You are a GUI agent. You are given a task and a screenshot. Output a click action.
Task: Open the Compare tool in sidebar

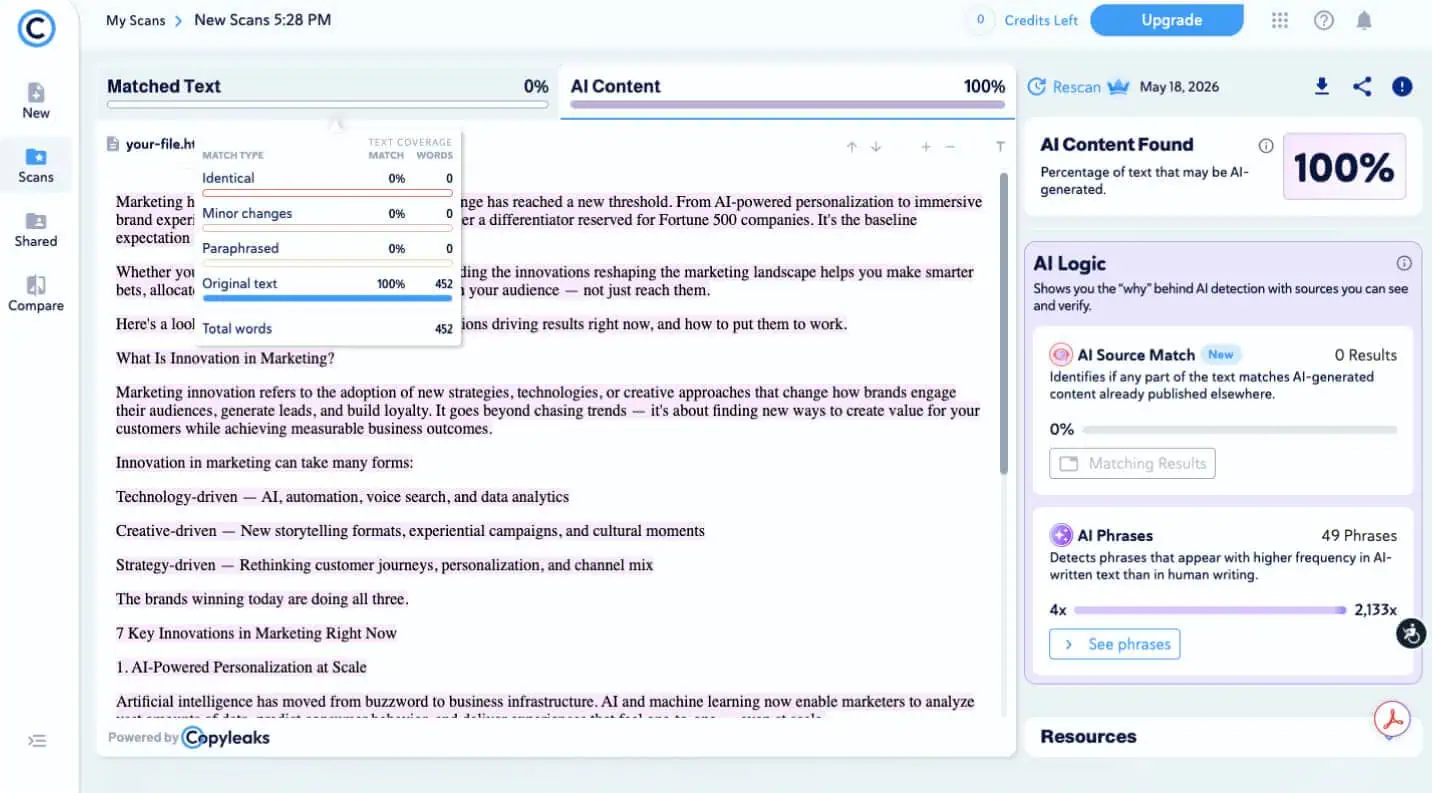coord(36,294)
